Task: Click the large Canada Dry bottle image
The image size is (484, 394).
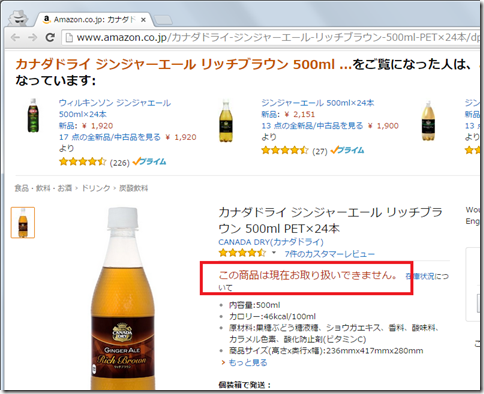Action: 123,298
